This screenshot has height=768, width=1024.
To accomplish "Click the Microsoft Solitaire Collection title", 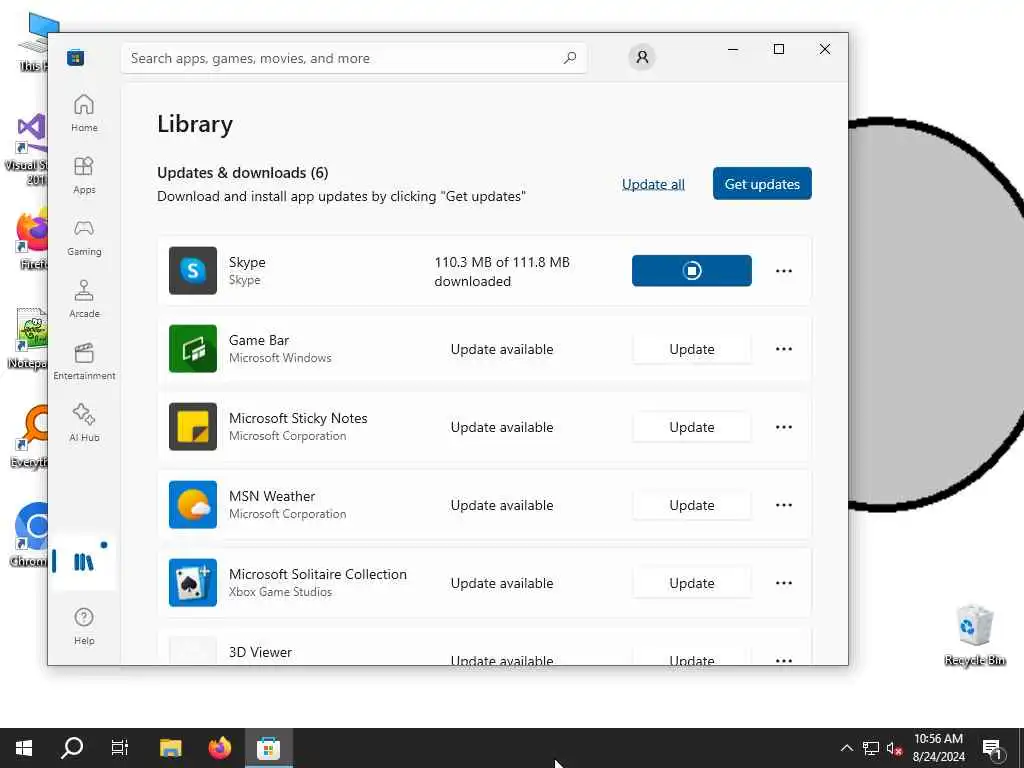I will click(317, 574).
